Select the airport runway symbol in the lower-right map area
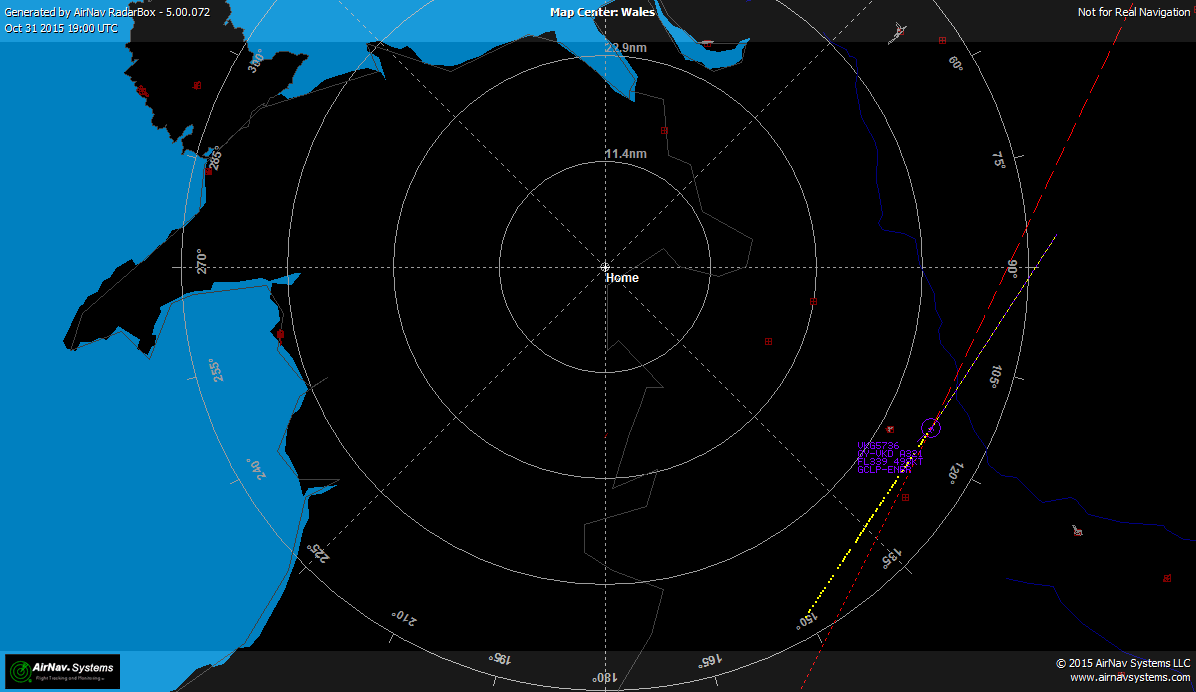1196x692 pixels. point(1077,530)
